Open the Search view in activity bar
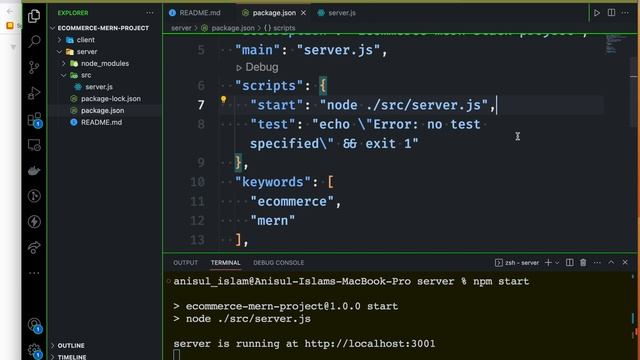Image resolution: width=640 pixels, height=360 pixels. (x=34, y=41)
